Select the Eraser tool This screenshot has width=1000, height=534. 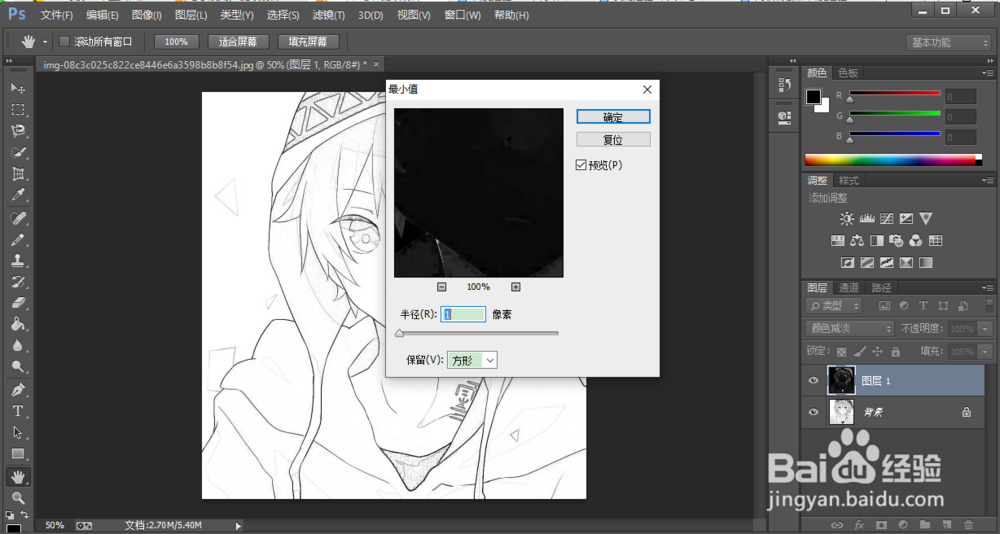tap(18, 302)
